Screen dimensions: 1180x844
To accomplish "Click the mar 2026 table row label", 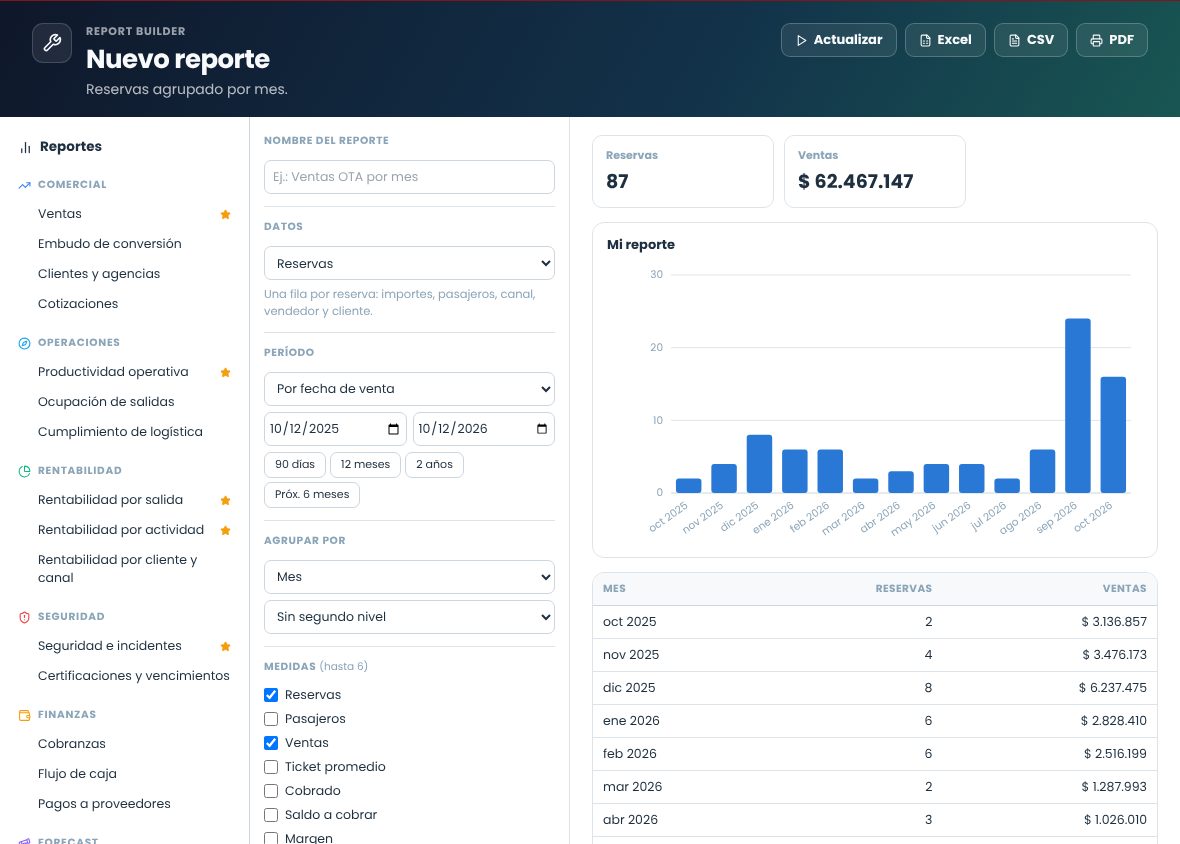I will [x=632, y=787].
